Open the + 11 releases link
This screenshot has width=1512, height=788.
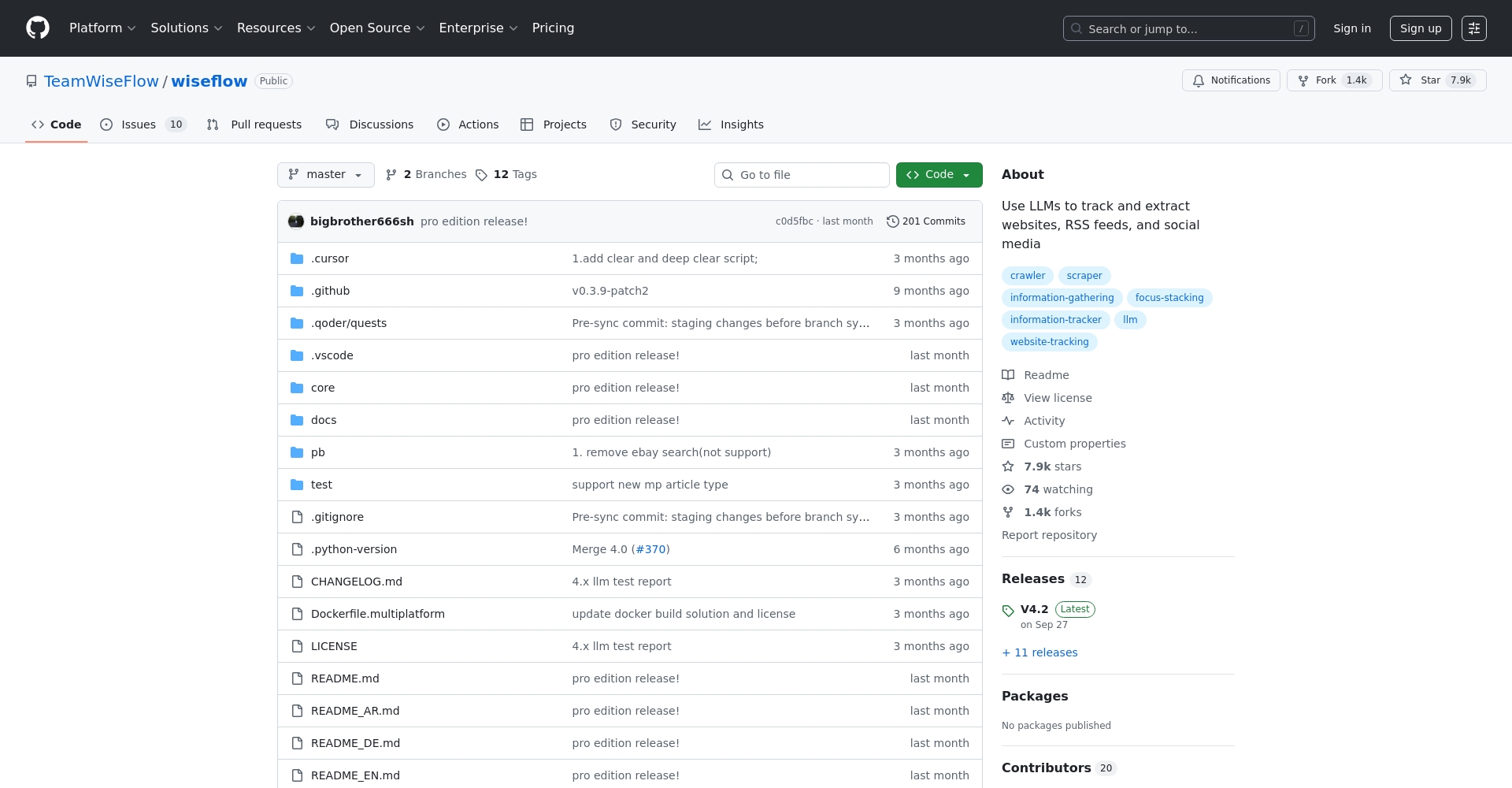pyautogui.click(x=1039, y=652)
